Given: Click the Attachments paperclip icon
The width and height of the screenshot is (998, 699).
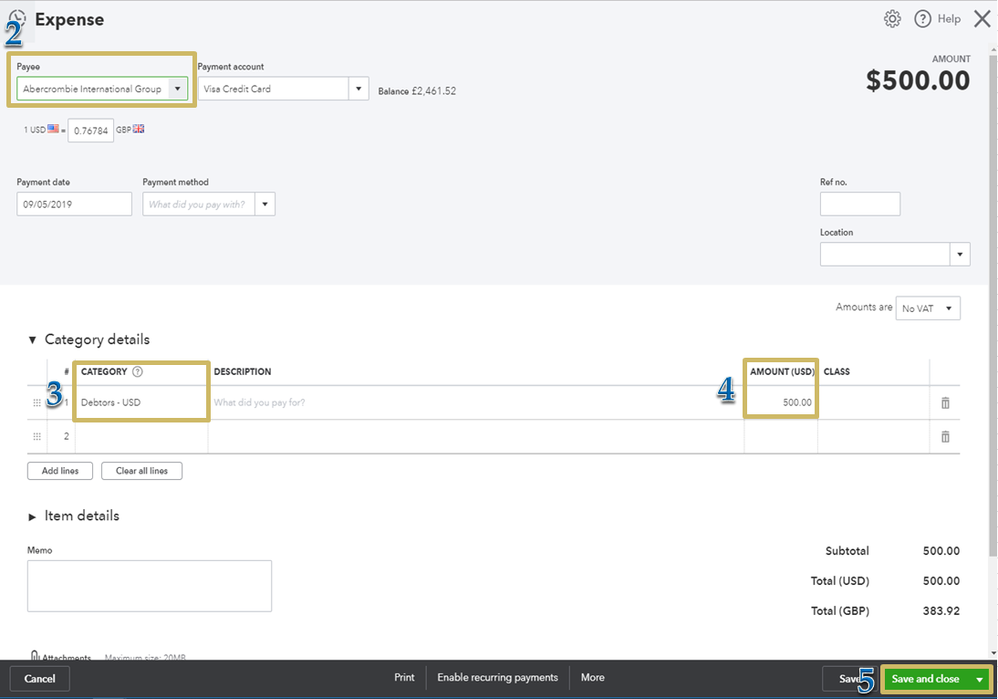Looking at the screenshot, I should point(34,655).
